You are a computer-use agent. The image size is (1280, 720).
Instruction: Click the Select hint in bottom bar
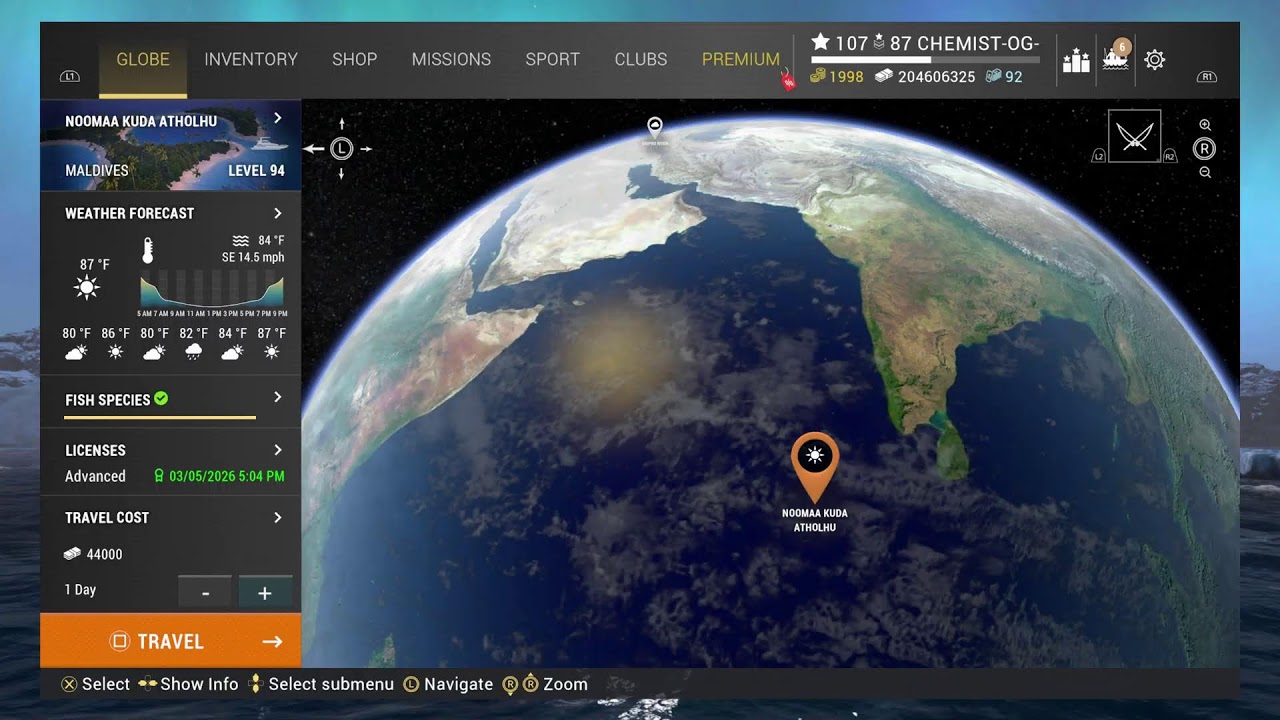[96, 684]
